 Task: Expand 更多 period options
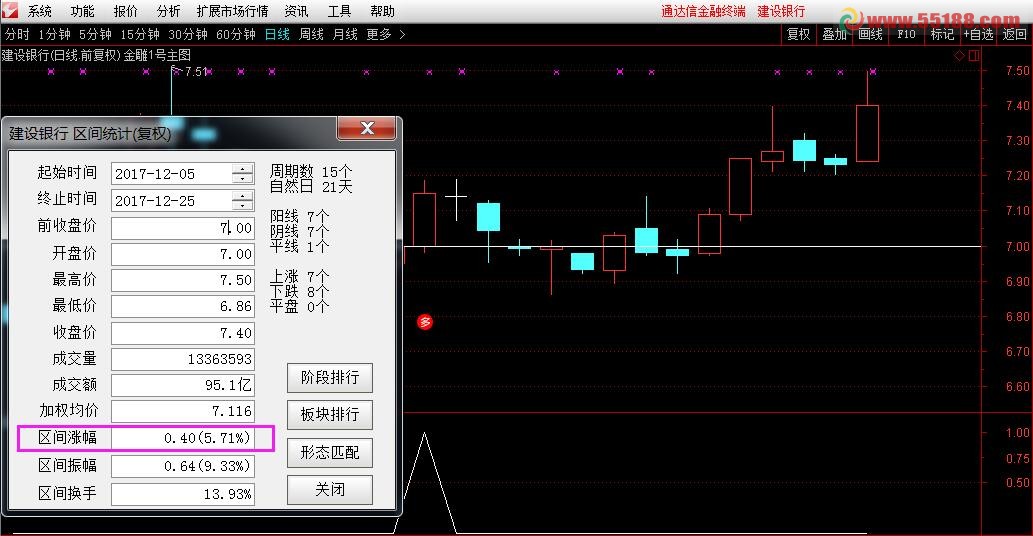tap(385, 34)
